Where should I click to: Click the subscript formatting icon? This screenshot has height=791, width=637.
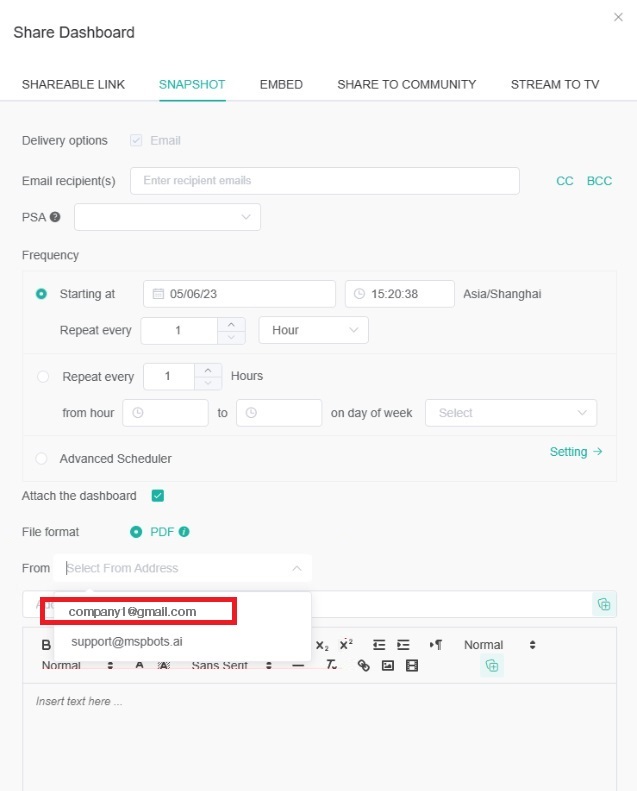[322, 645]
